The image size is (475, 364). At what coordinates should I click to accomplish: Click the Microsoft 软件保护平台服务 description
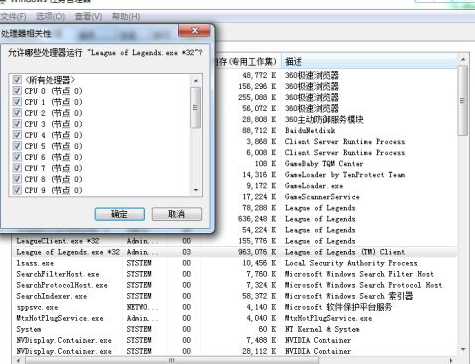coord(338,307)
